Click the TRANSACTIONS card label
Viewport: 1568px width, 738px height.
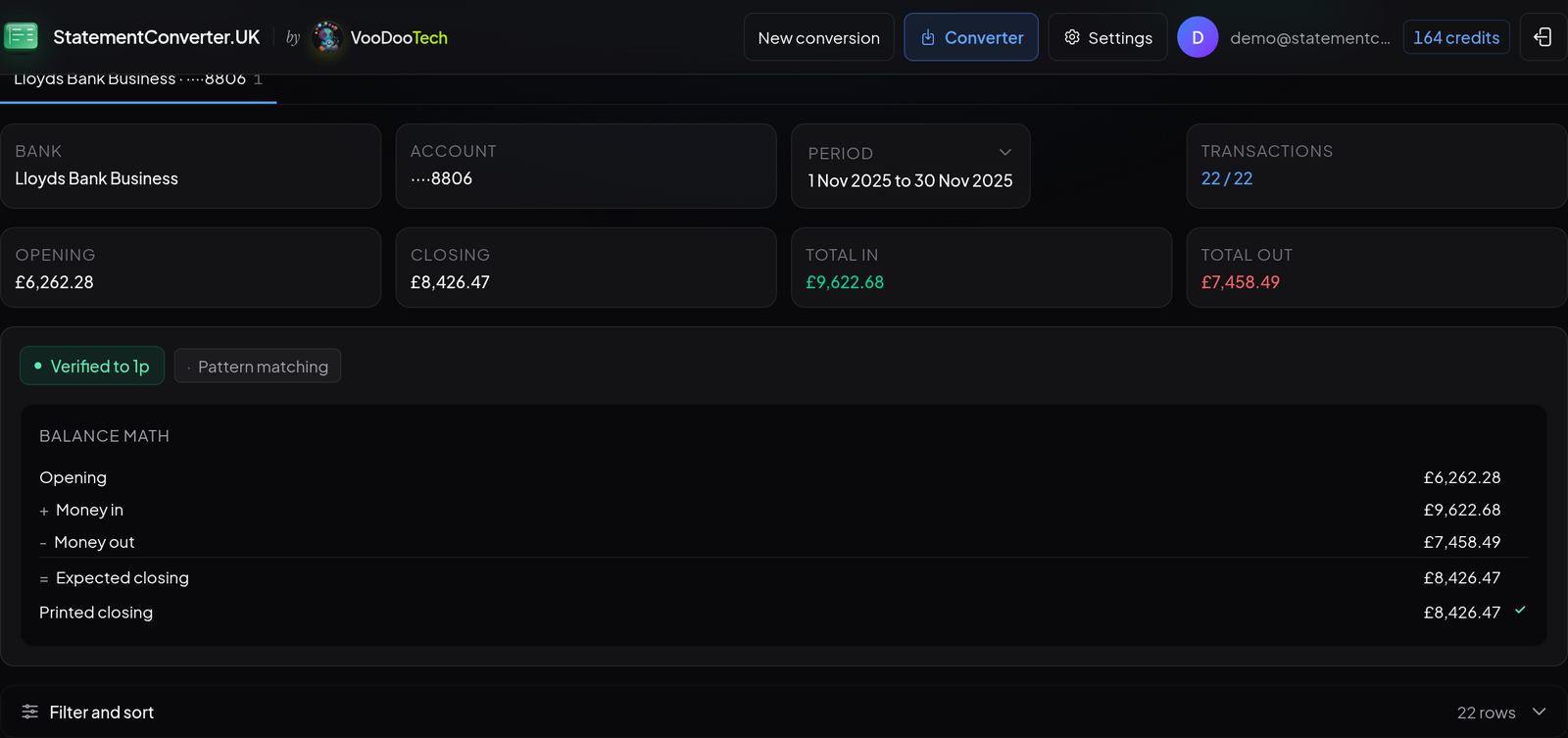click(1267, 151)
